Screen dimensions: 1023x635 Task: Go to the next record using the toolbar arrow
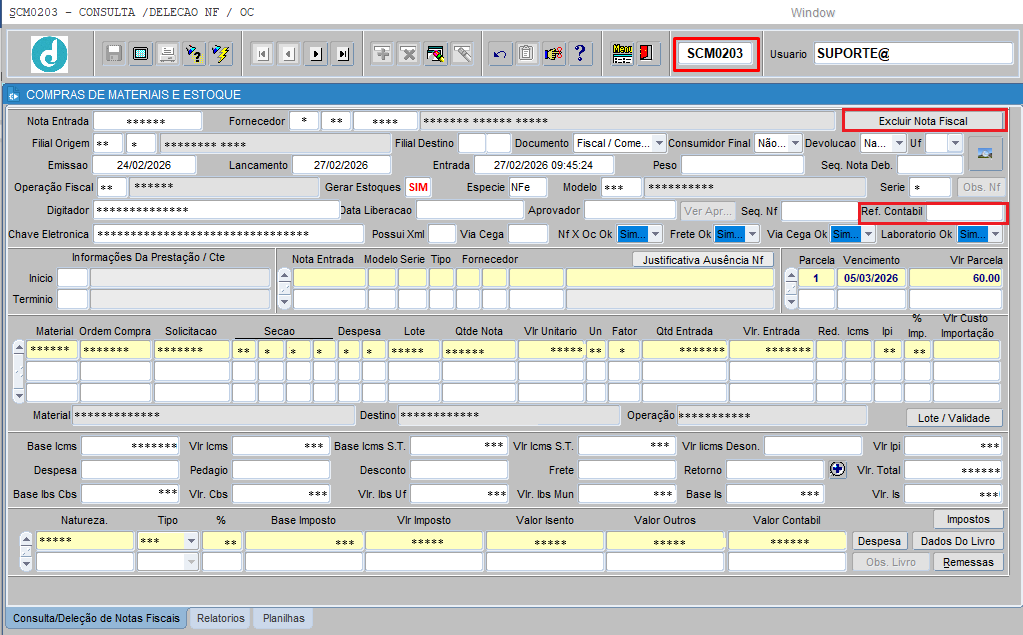coord(316,54)
